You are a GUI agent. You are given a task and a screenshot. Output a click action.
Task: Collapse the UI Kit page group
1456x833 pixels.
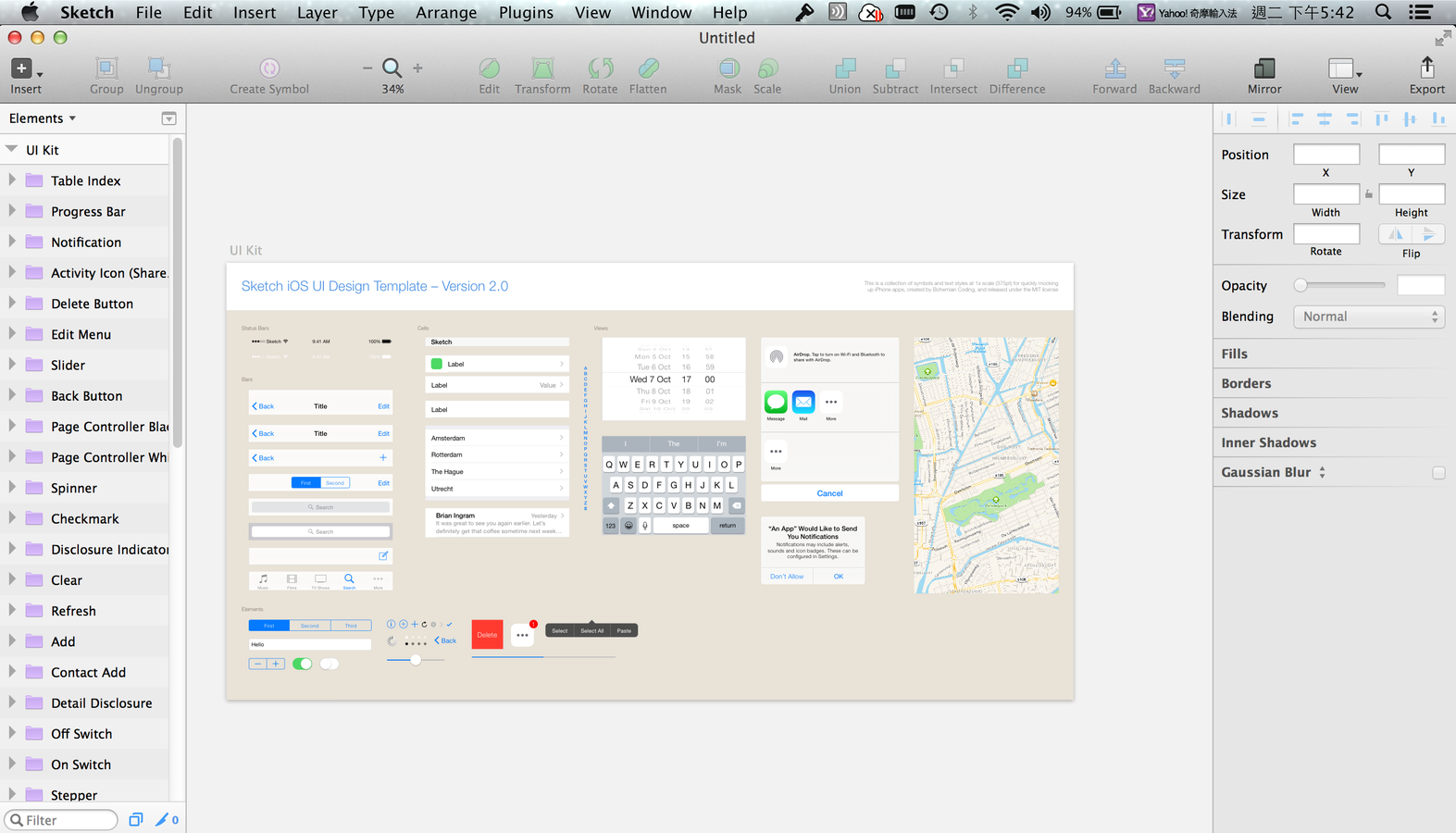point(11,149)
